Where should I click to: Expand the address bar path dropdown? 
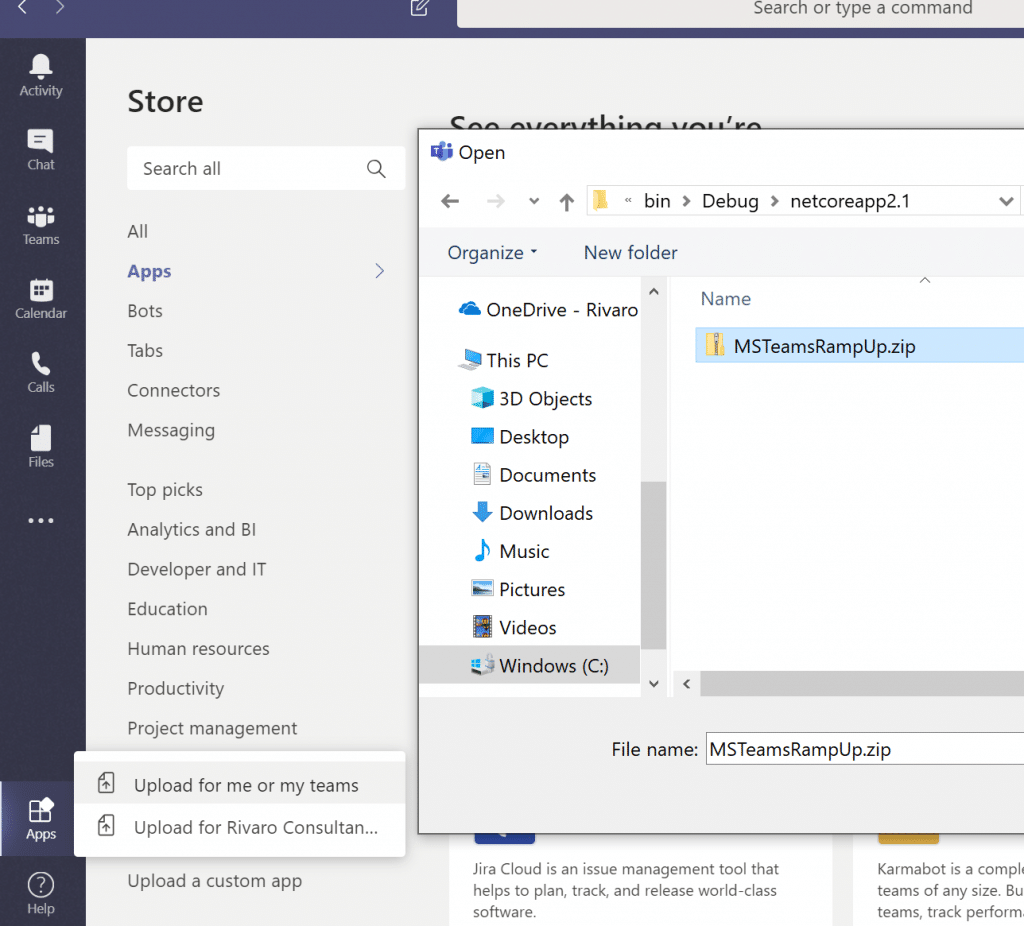(1006, 202)
